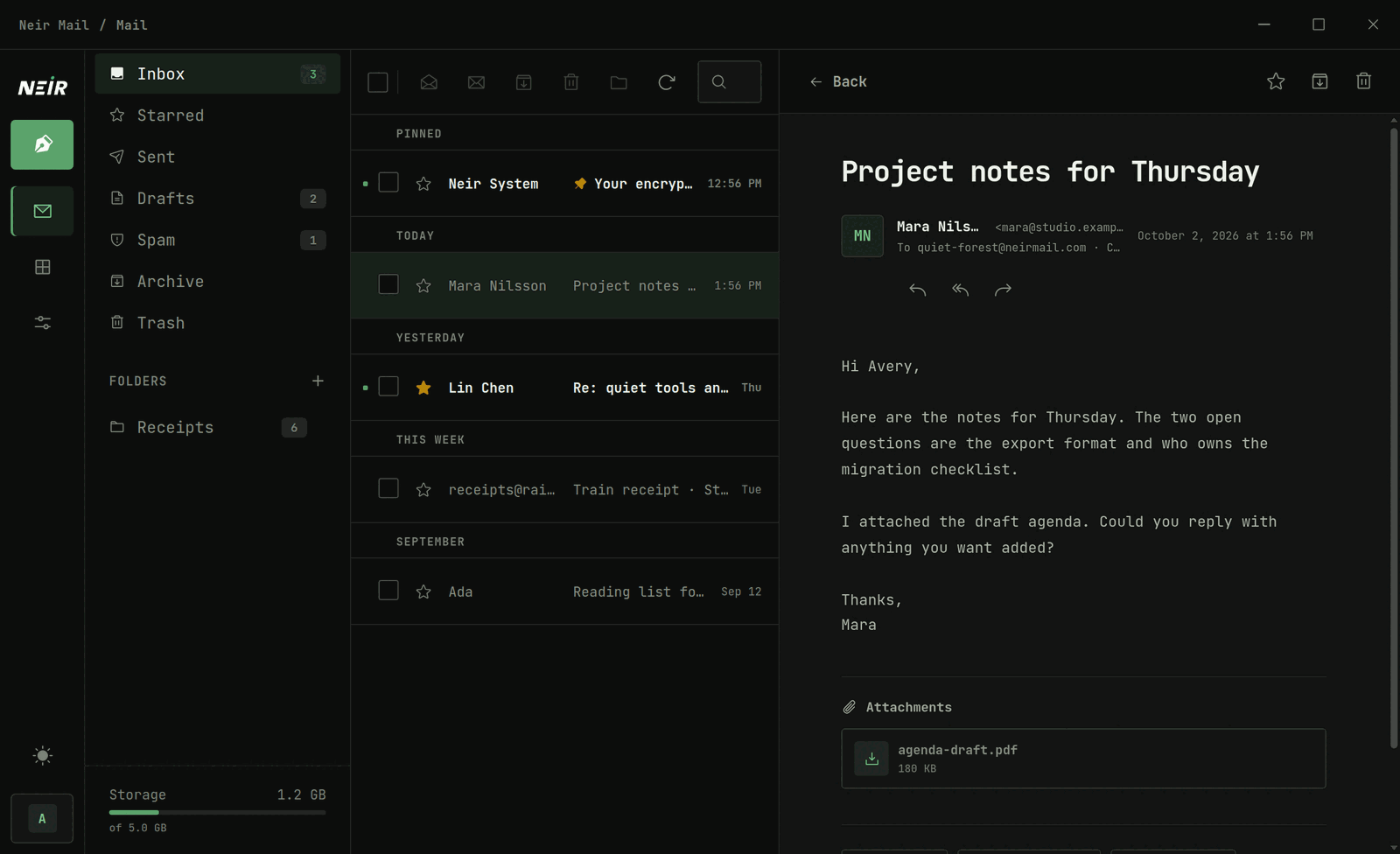Open the Archive folder
This screenshot has height=854, width=1400.
point(217,282)
